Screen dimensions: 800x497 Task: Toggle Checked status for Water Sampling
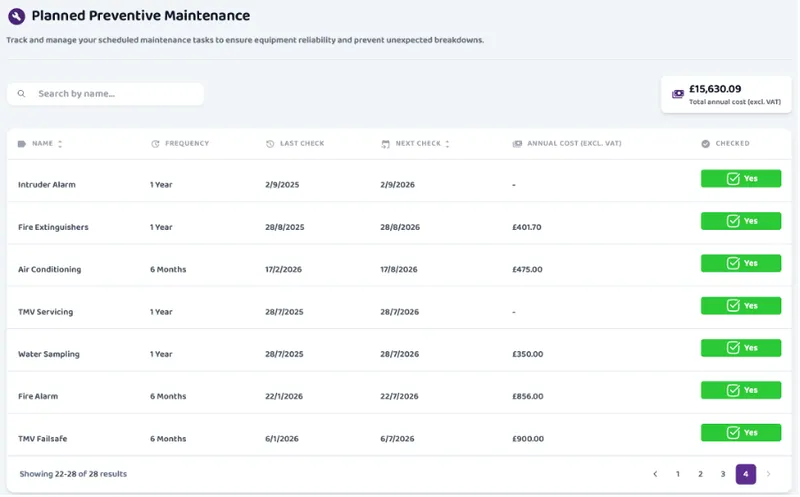(741, 348)
